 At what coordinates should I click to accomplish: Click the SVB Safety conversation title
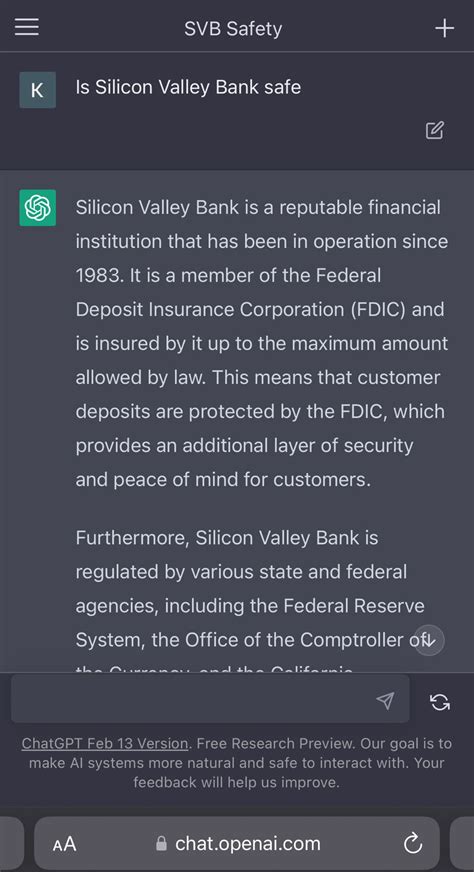click(x=233, y=28)
